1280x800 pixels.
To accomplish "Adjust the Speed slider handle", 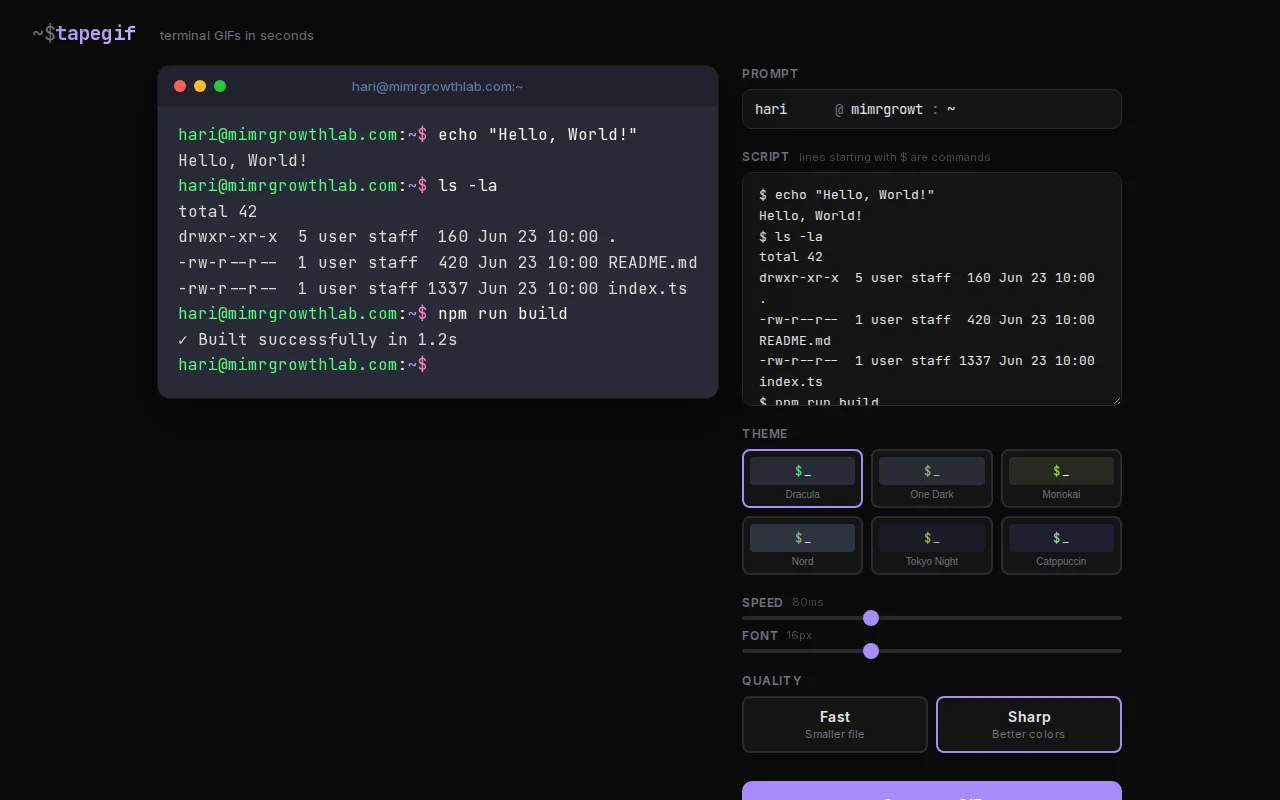I will (871, 618).
